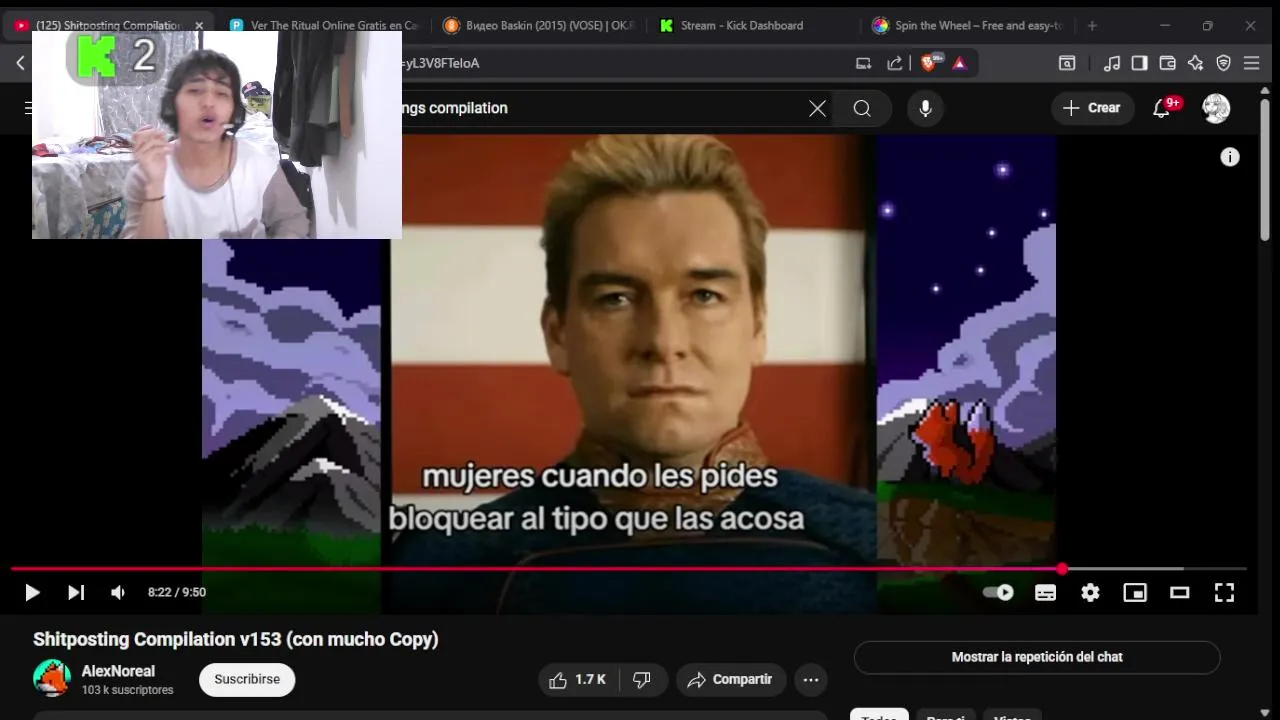Click the 103 k suscriptores text
Image resolution: width=1280 pixels, height=720 pixels.
[127, 690]
